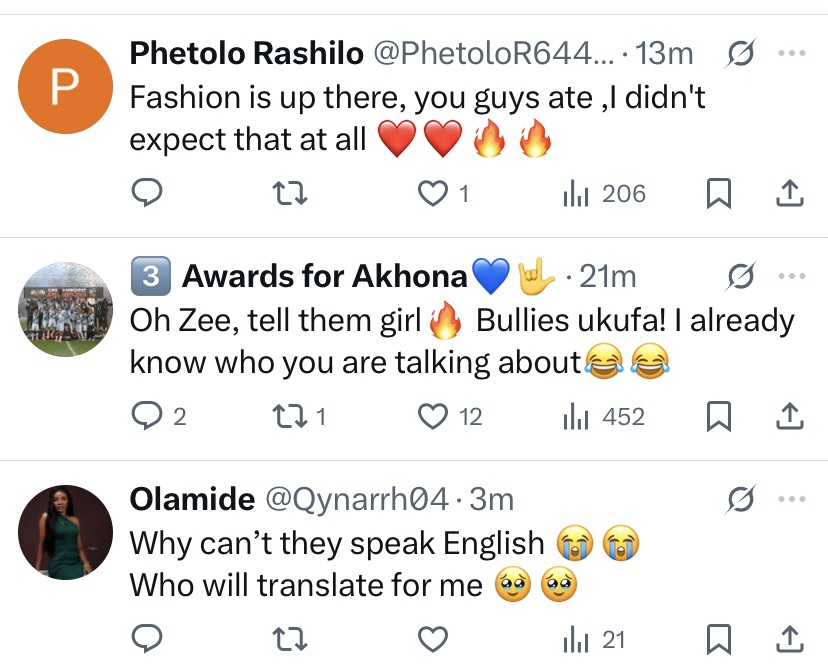828x667 pixels.
Task: View analytics showing 206 views
Action: 604,193
